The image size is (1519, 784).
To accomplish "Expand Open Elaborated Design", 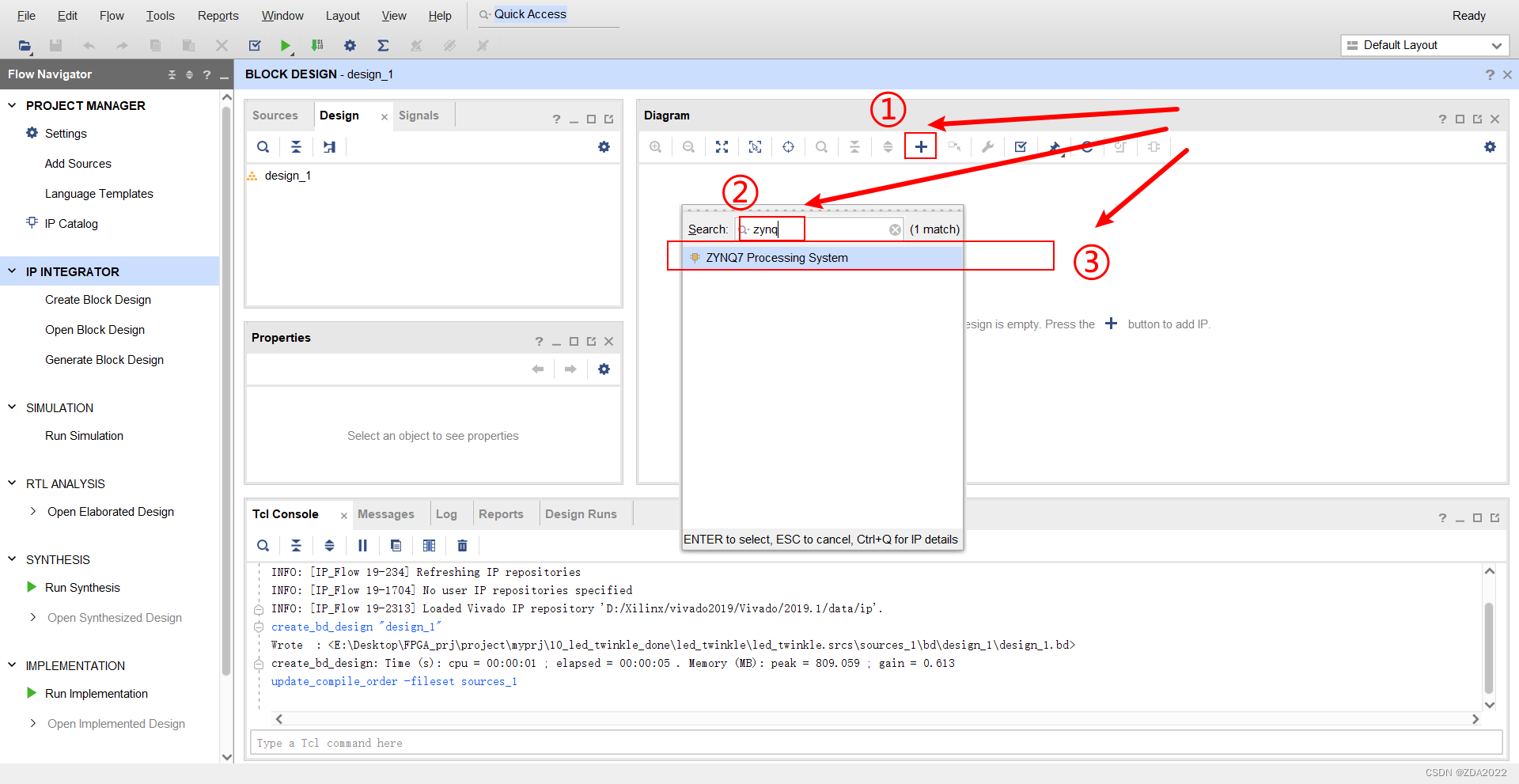I will tap(32, 512).
